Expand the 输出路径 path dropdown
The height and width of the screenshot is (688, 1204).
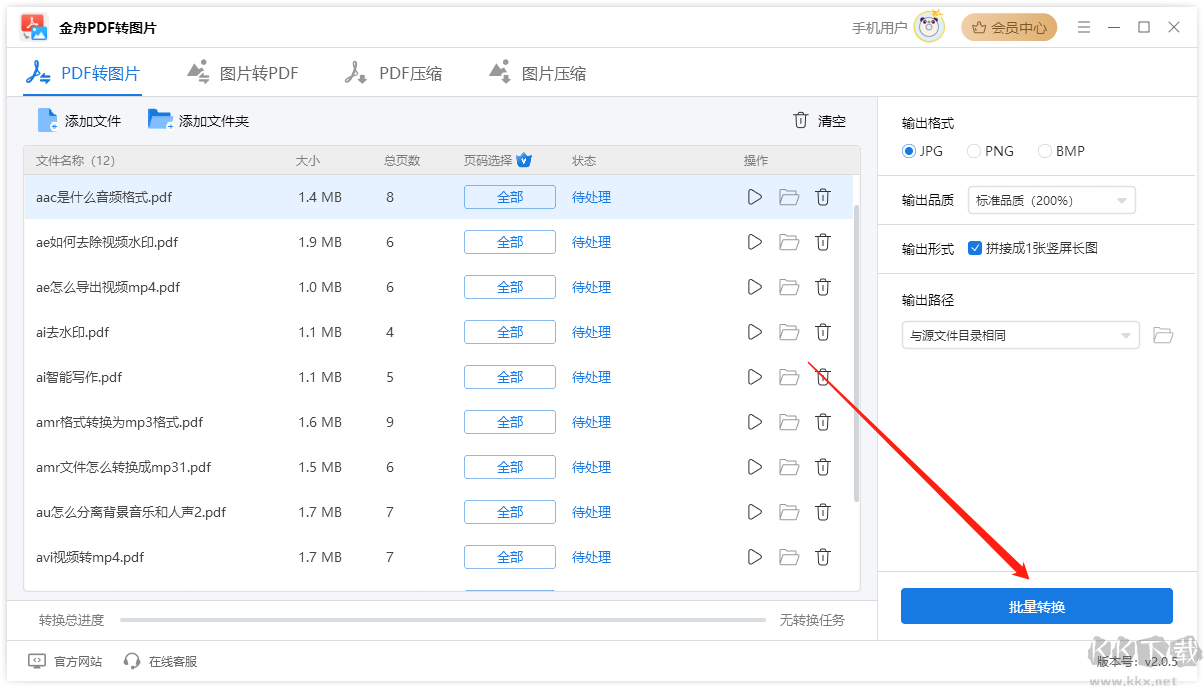1020,335
